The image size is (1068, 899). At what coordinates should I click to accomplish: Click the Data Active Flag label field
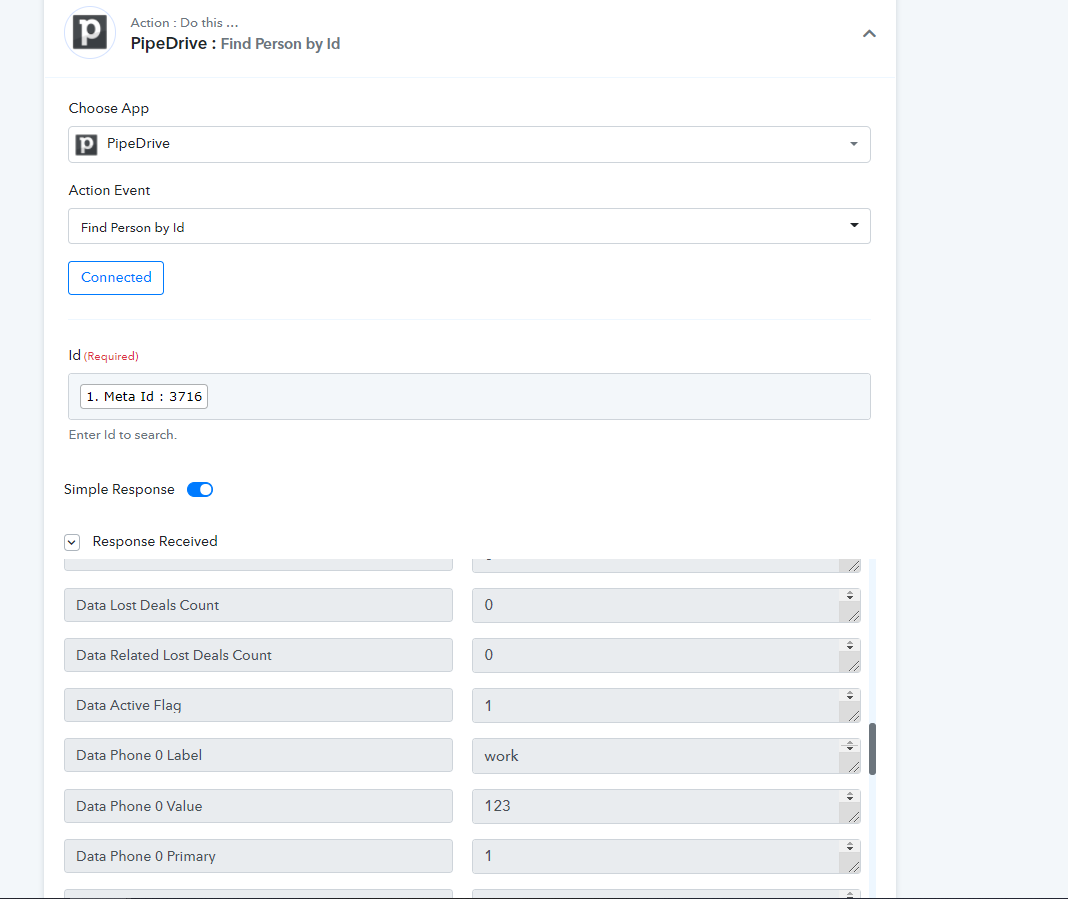[x=258, y=705]
